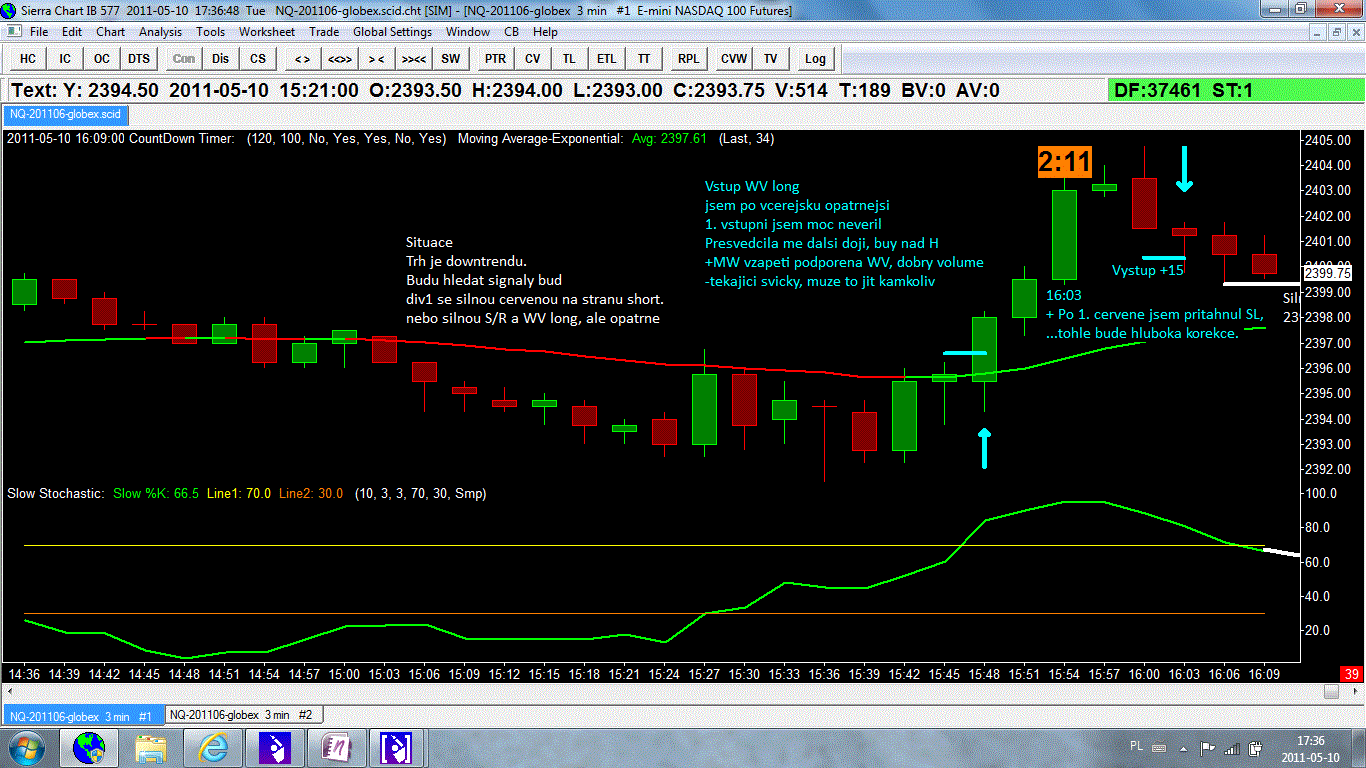Click the SW toolbar button

(x=451, y=58)
